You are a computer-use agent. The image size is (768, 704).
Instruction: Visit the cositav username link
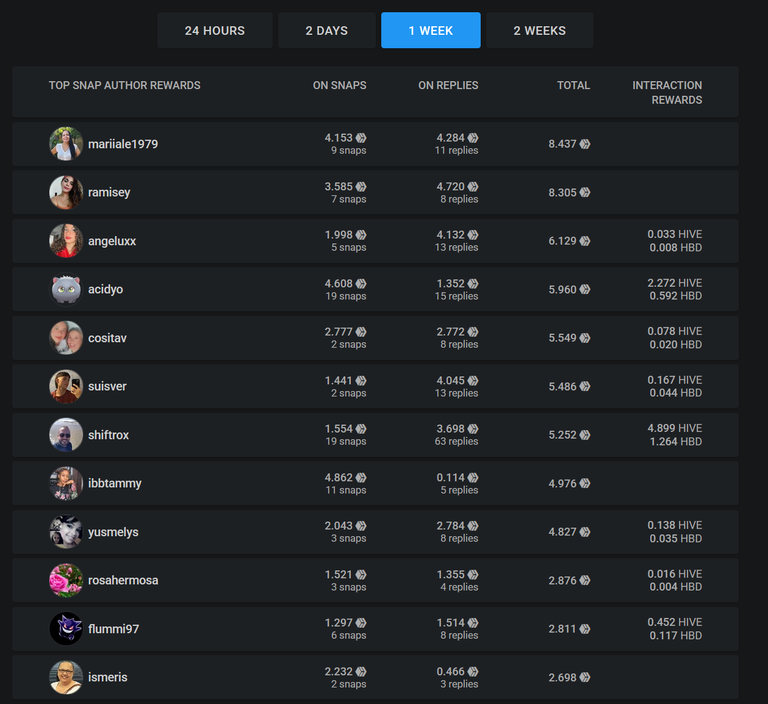pos(107,338)
